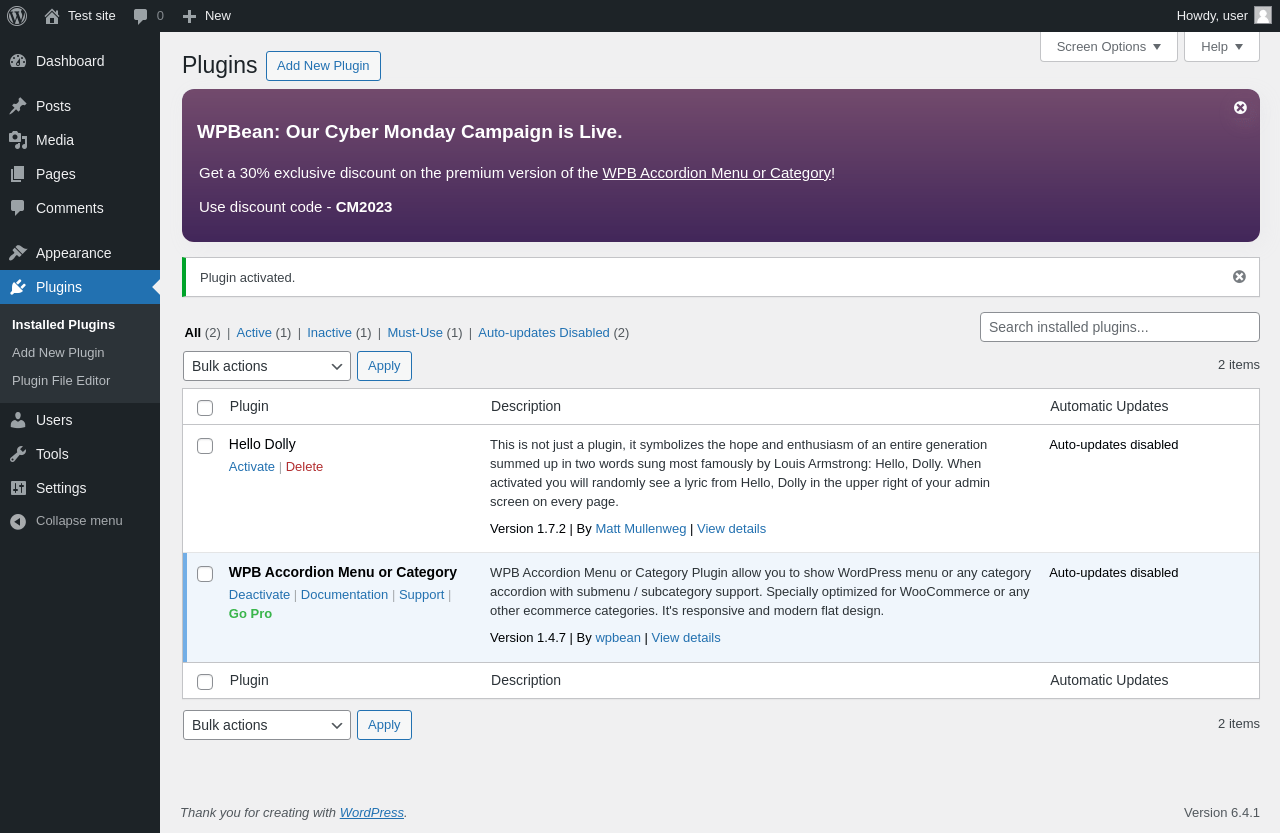Screen dimensions: 1280x833
Task: Open the WordPress logo menu
Action: 17,16
